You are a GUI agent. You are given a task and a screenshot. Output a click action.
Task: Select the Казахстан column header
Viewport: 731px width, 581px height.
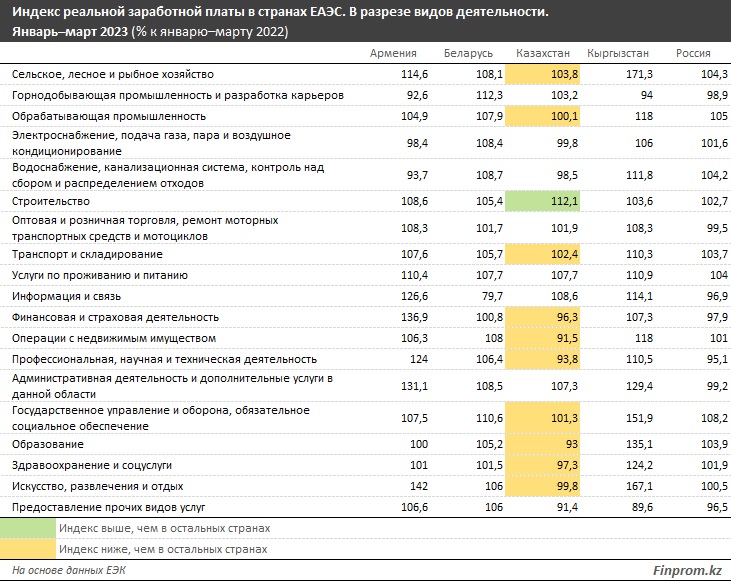click(543, 53)
